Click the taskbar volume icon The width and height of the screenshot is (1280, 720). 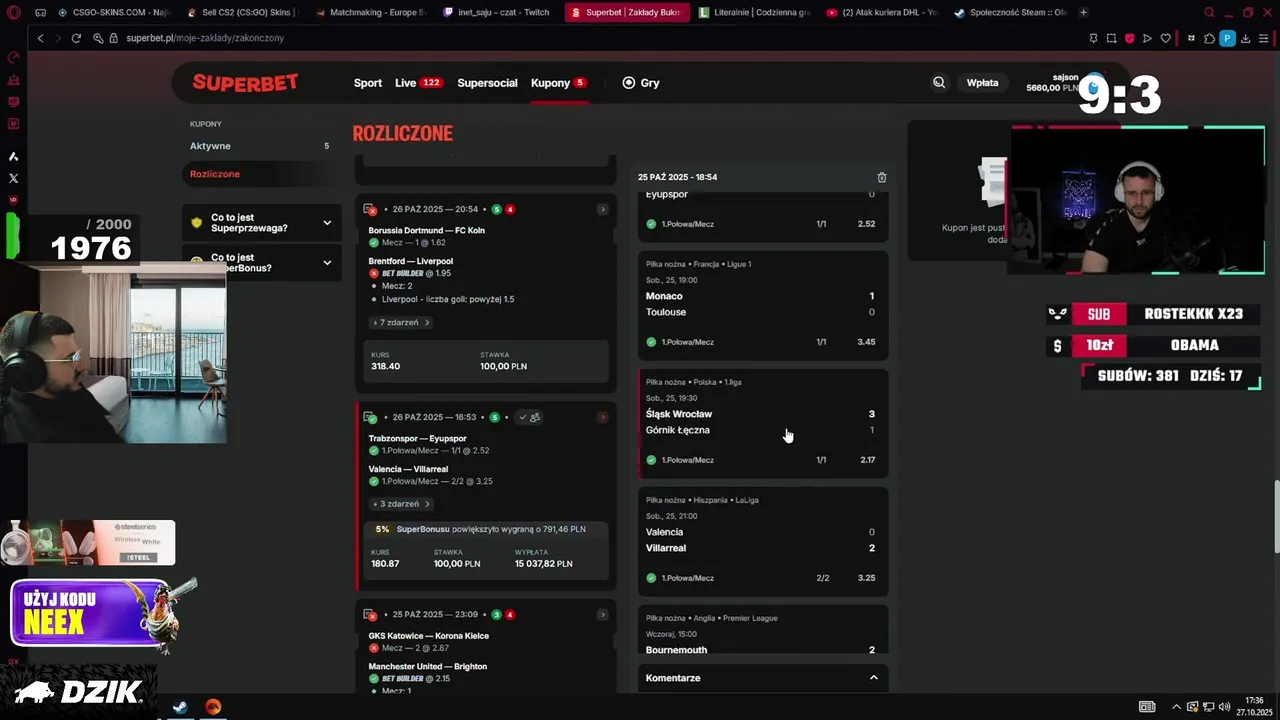(1225, 706)
